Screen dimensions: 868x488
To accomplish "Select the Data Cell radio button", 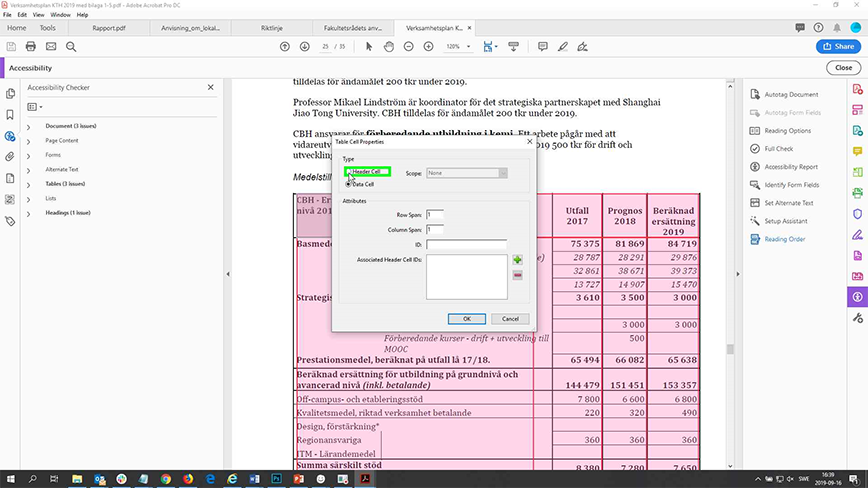I will (x=348, y=184).
